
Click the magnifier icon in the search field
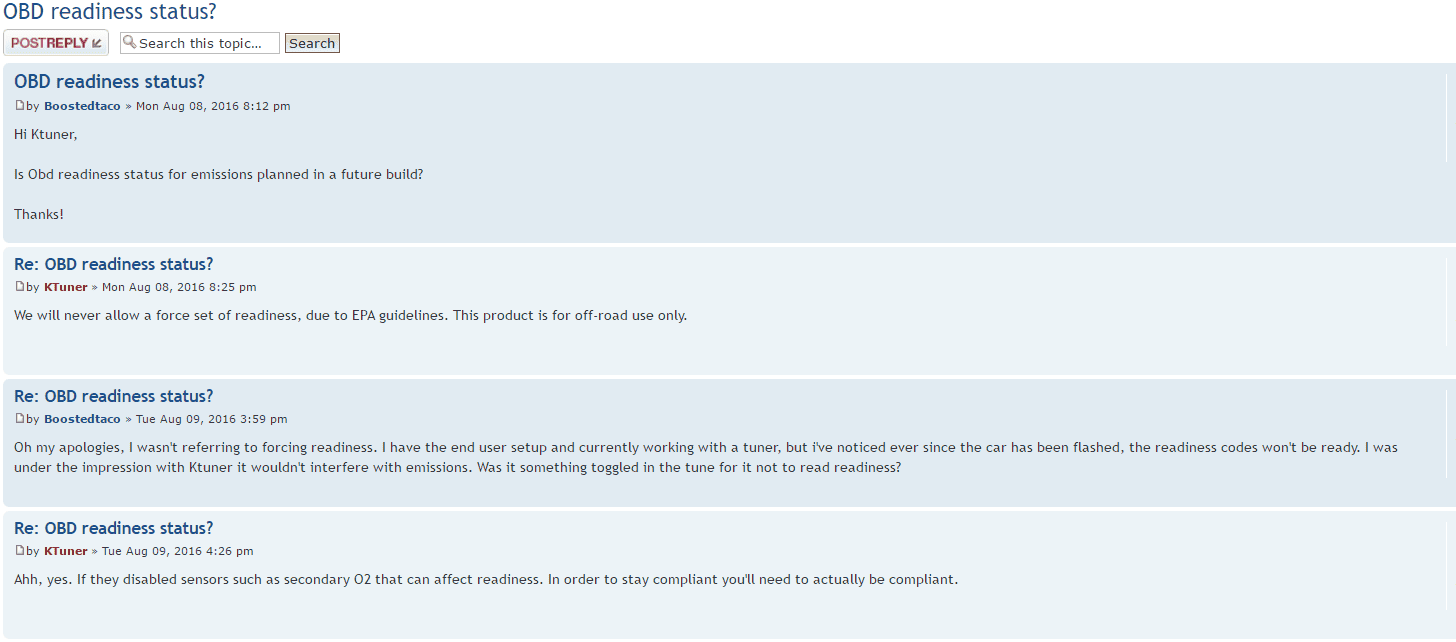(x=129, y=43)
